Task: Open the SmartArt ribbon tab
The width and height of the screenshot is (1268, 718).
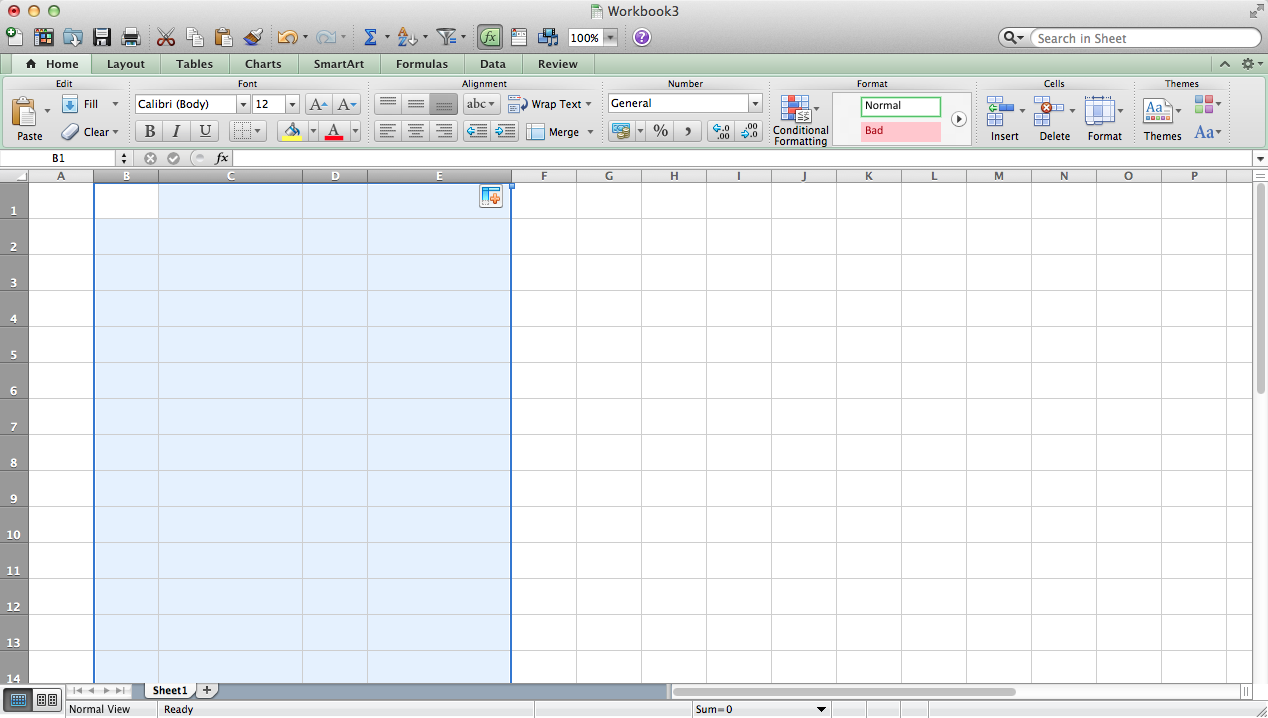Action: (339, 64)
